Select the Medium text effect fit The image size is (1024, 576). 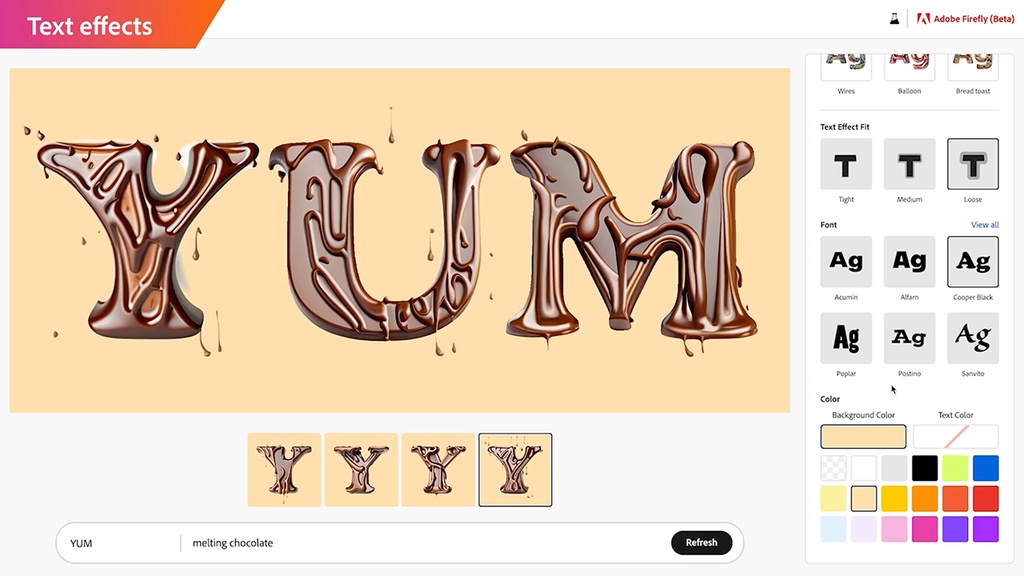coord(909,164)
